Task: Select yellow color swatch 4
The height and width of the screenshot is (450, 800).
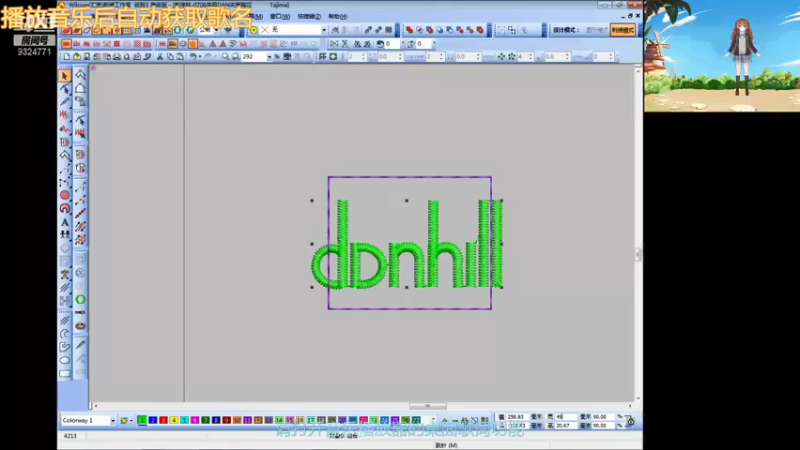Action: pyautogui.click(x=174, y=420)
